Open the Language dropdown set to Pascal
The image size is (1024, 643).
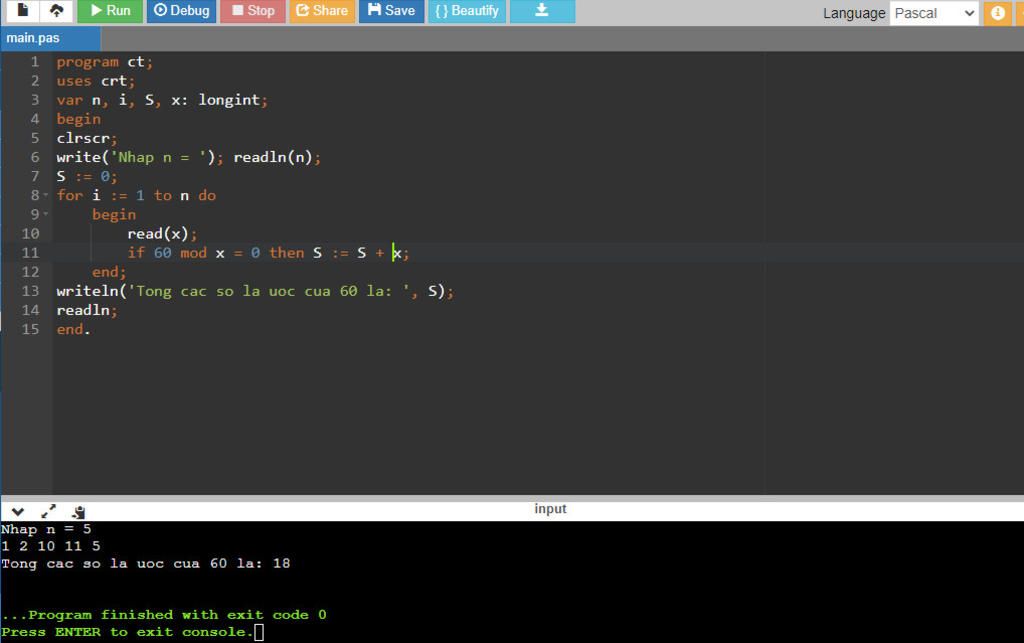[x=934, y=13]
